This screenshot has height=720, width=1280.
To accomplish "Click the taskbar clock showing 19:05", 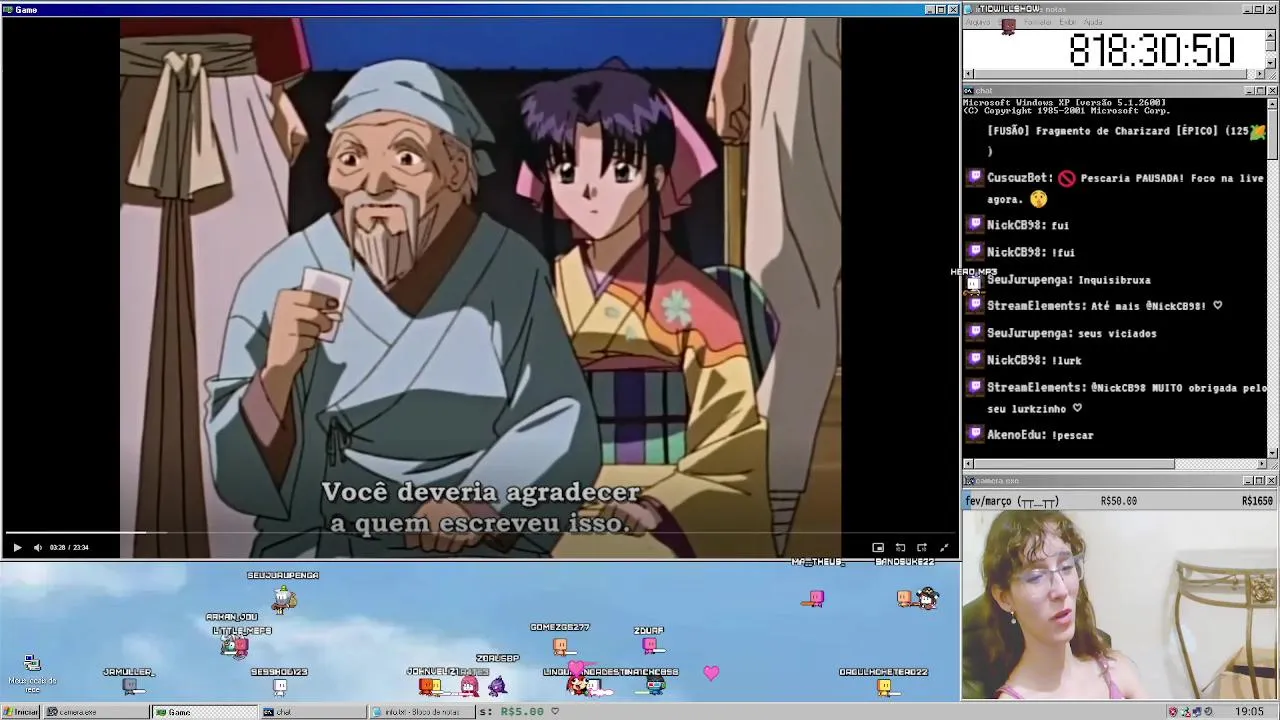I will click(x=1248, y=712).
